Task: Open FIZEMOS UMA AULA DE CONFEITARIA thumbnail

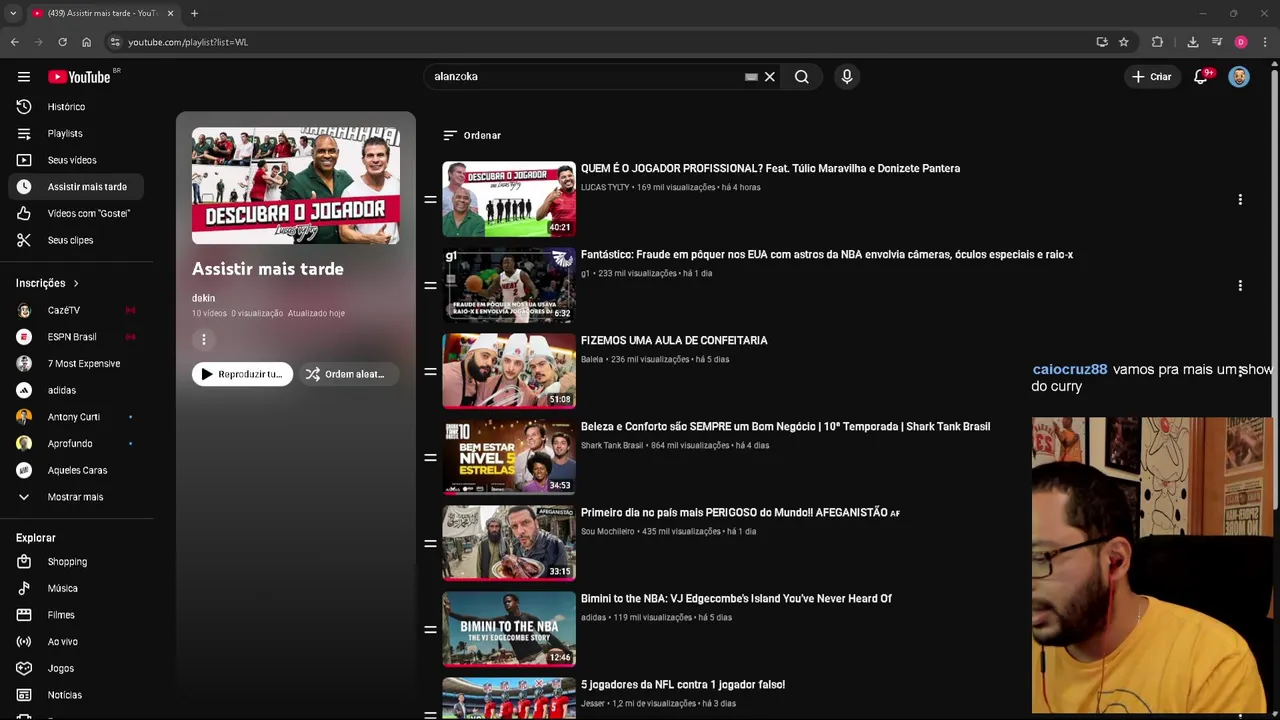Action: tap(509, 371)
